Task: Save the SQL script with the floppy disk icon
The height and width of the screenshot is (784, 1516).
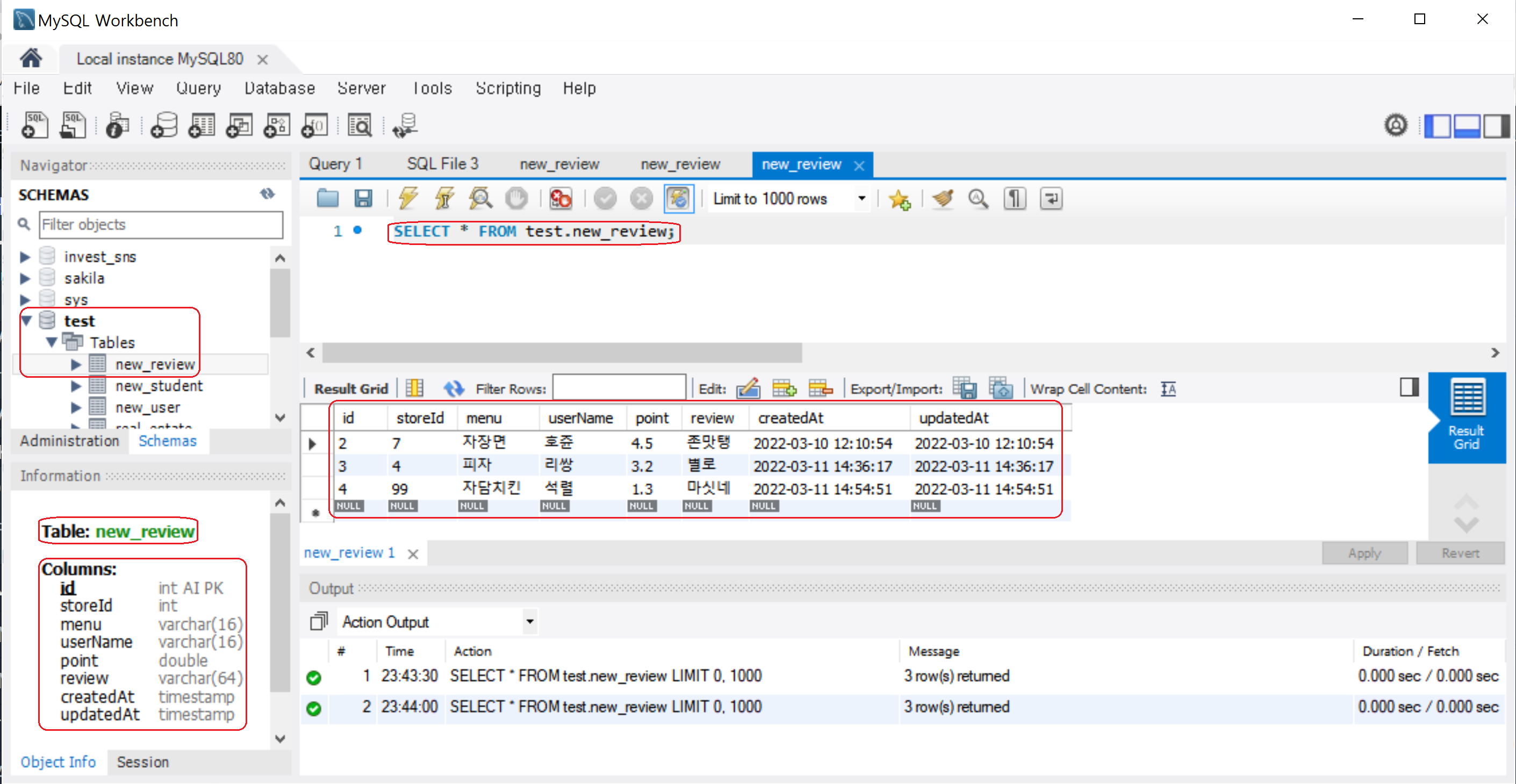Action: 363,198
